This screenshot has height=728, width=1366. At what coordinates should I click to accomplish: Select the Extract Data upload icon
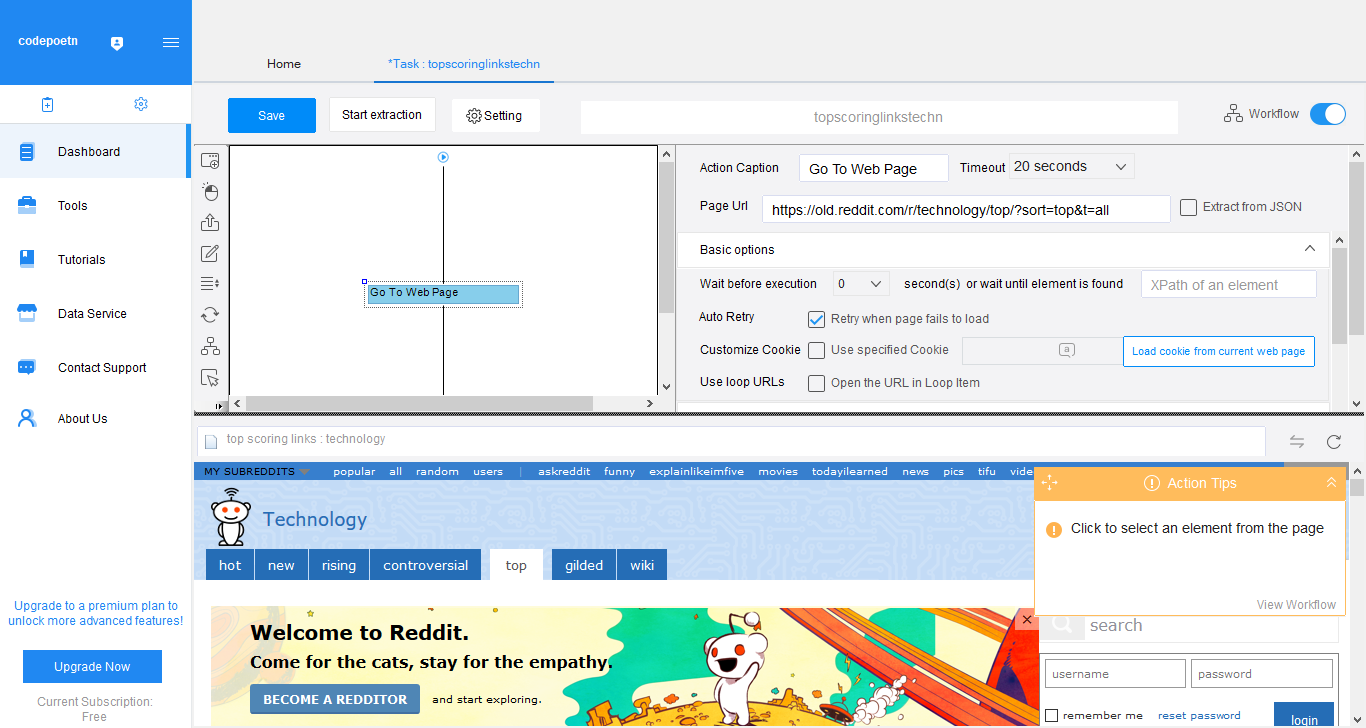click(210, 222)
